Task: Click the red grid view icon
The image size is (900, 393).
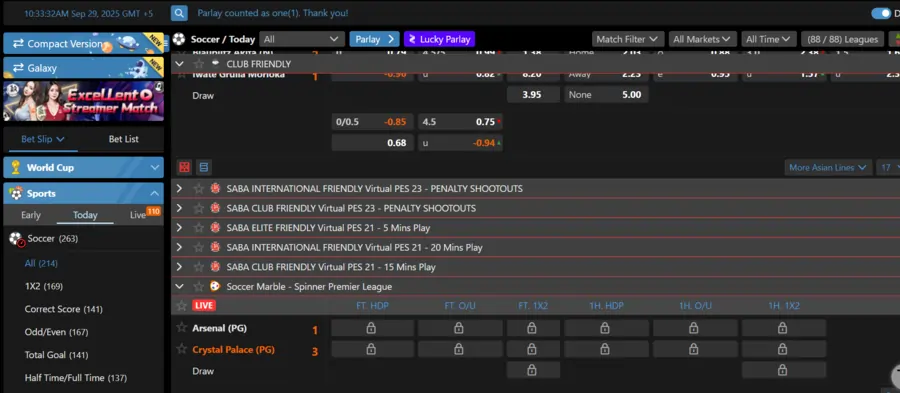Action: [x=185, y=168]
